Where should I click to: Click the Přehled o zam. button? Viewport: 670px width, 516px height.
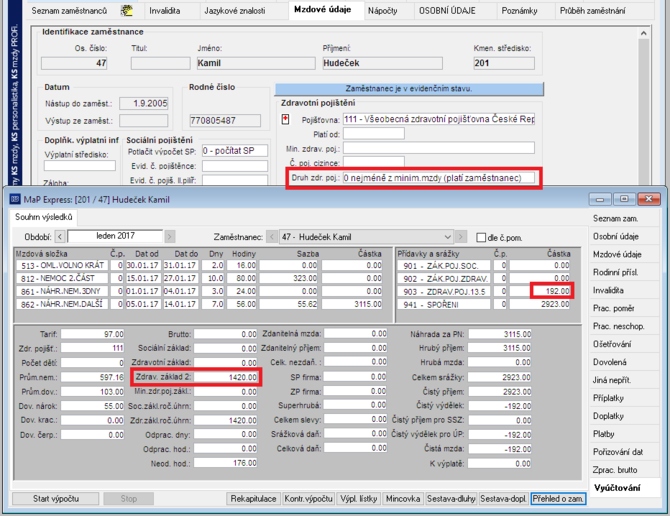(x=558, y=498)
